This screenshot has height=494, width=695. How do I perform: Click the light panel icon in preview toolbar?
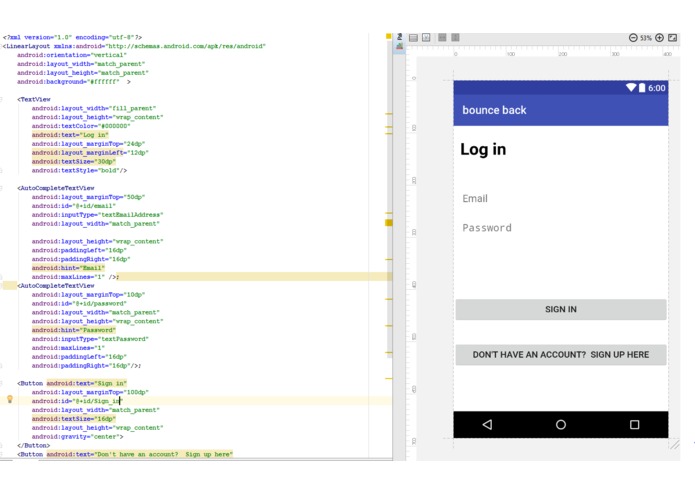coord(413,38)
